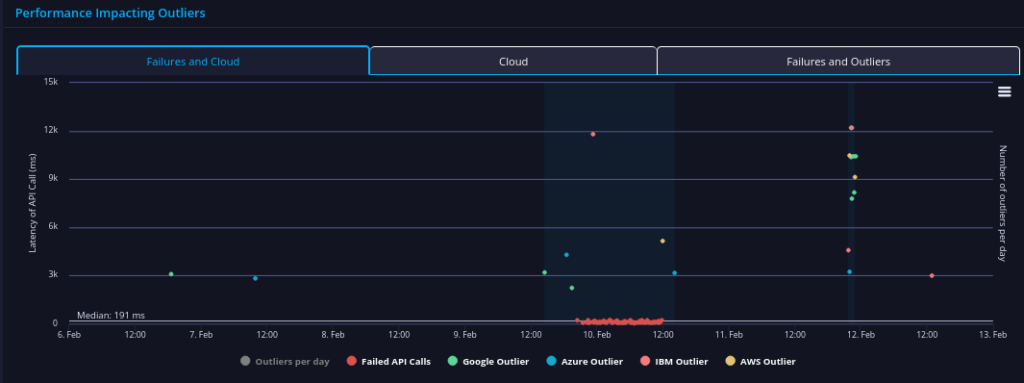This screenshot has height=383, width=1024.
Task: Open the Failures and Outliers tab
Action: click(838, 61)
